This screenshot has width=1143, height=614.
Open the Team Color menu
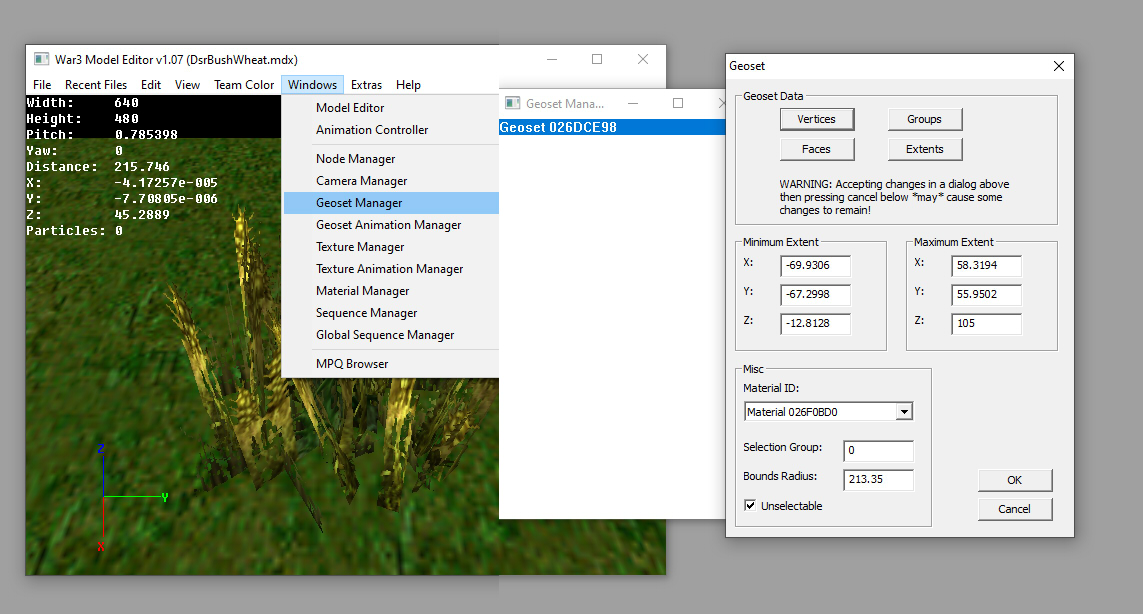[244, 85]
